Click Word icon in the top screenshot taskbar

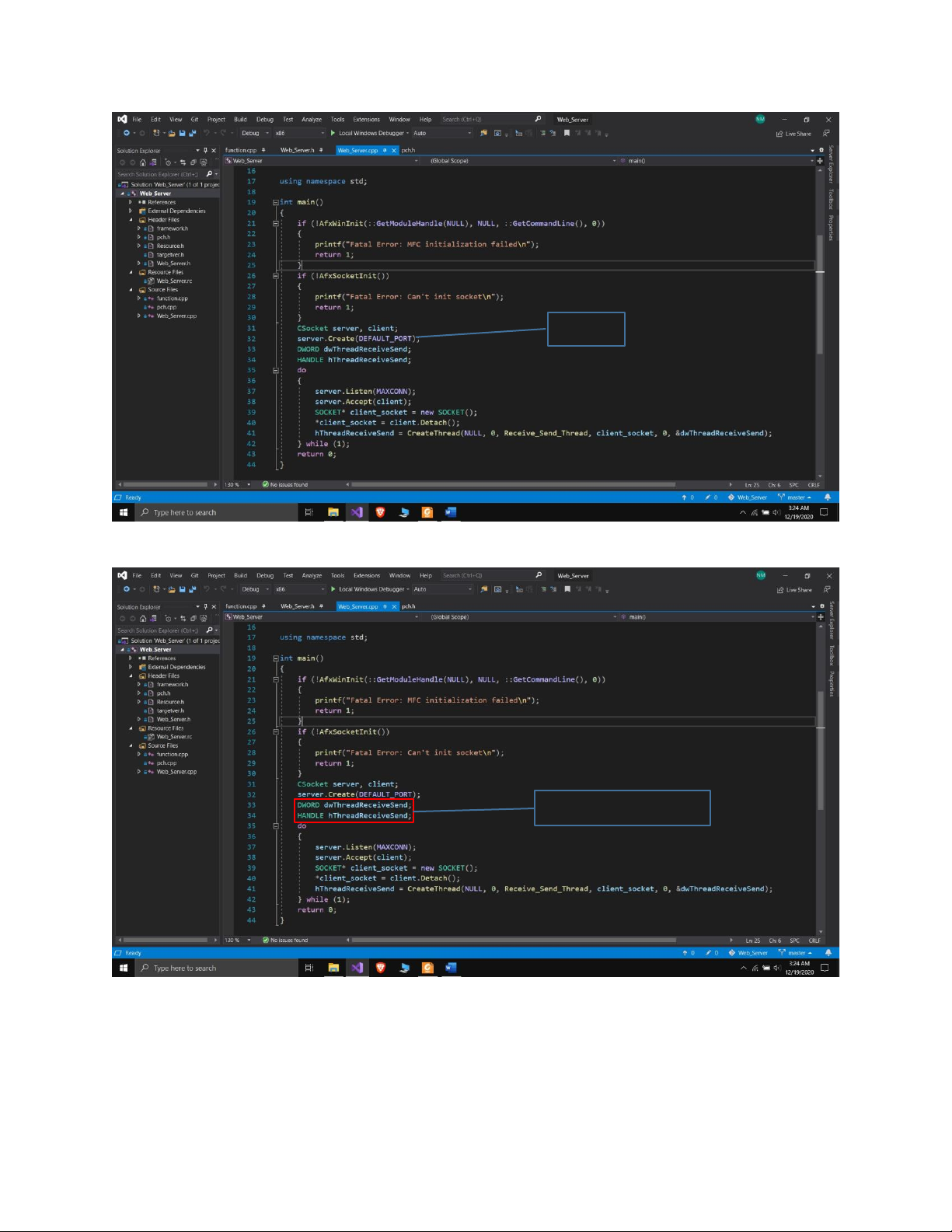coord(450,512)
